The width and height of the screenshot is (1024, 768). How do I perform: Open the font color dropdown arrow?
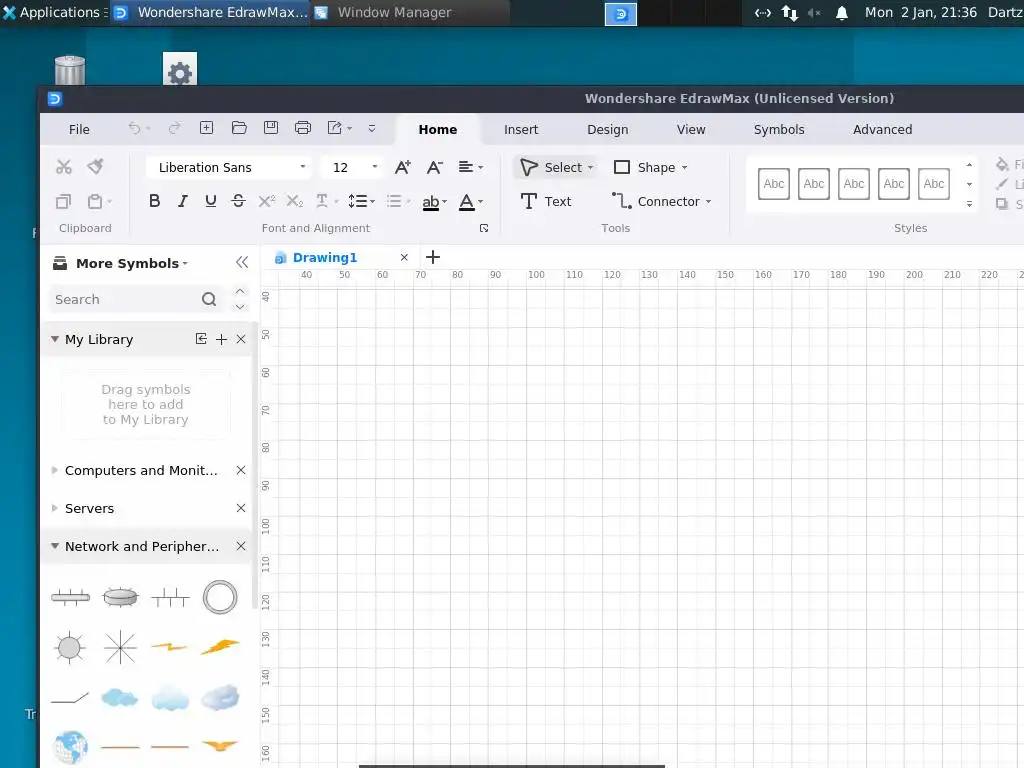pos(481,202)
